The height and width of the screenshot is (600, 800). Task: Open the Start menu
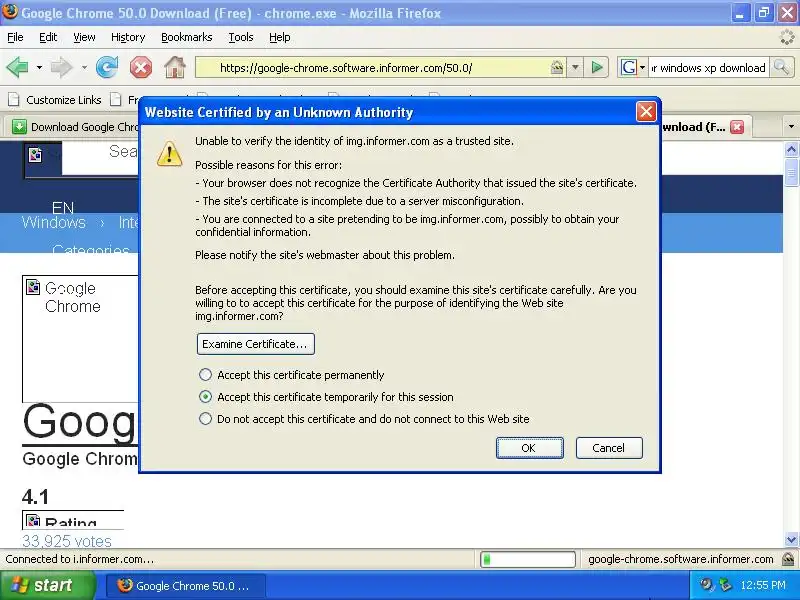(47, 585)
